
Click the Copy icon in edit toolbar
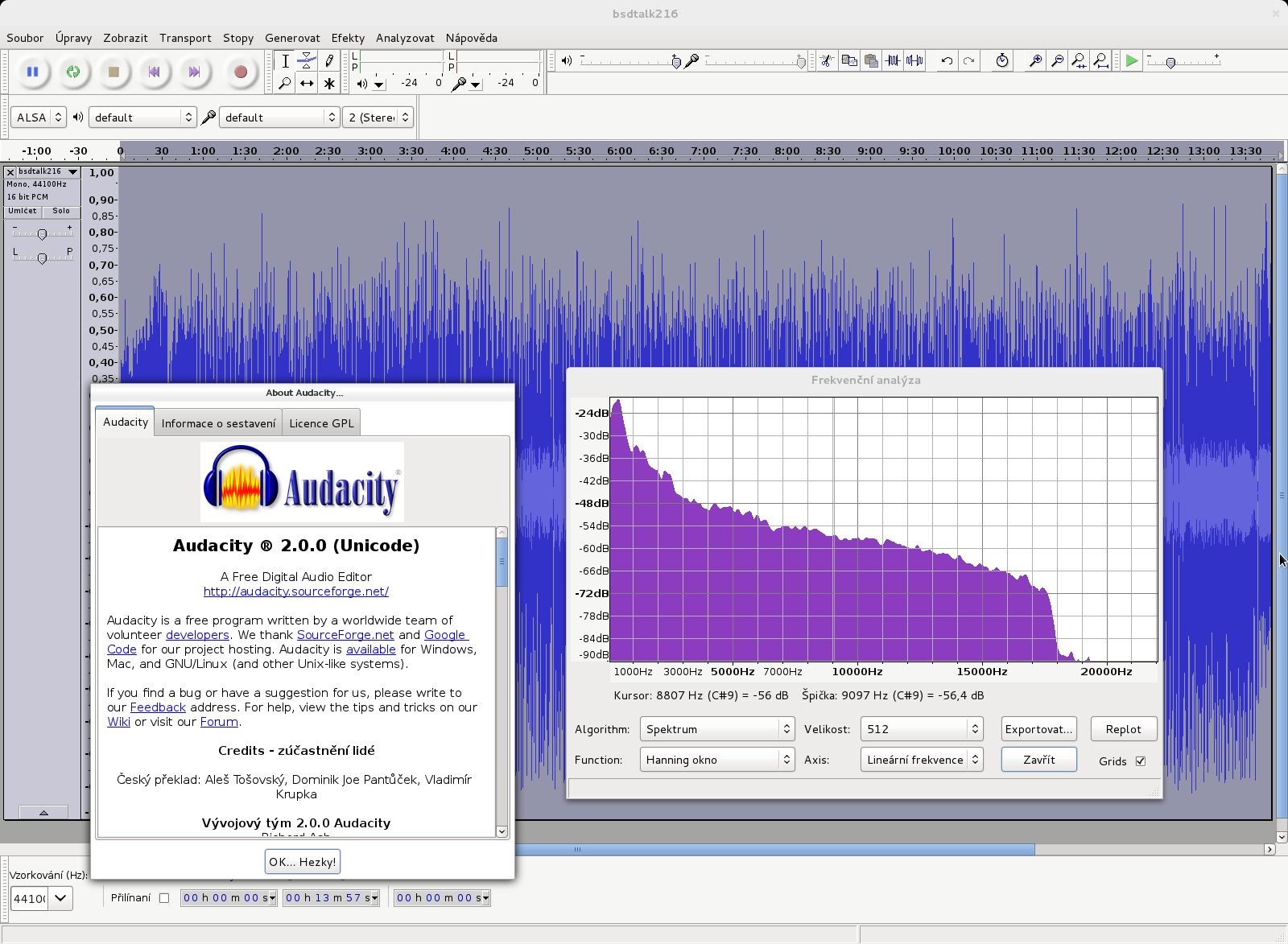pos(849,60)
